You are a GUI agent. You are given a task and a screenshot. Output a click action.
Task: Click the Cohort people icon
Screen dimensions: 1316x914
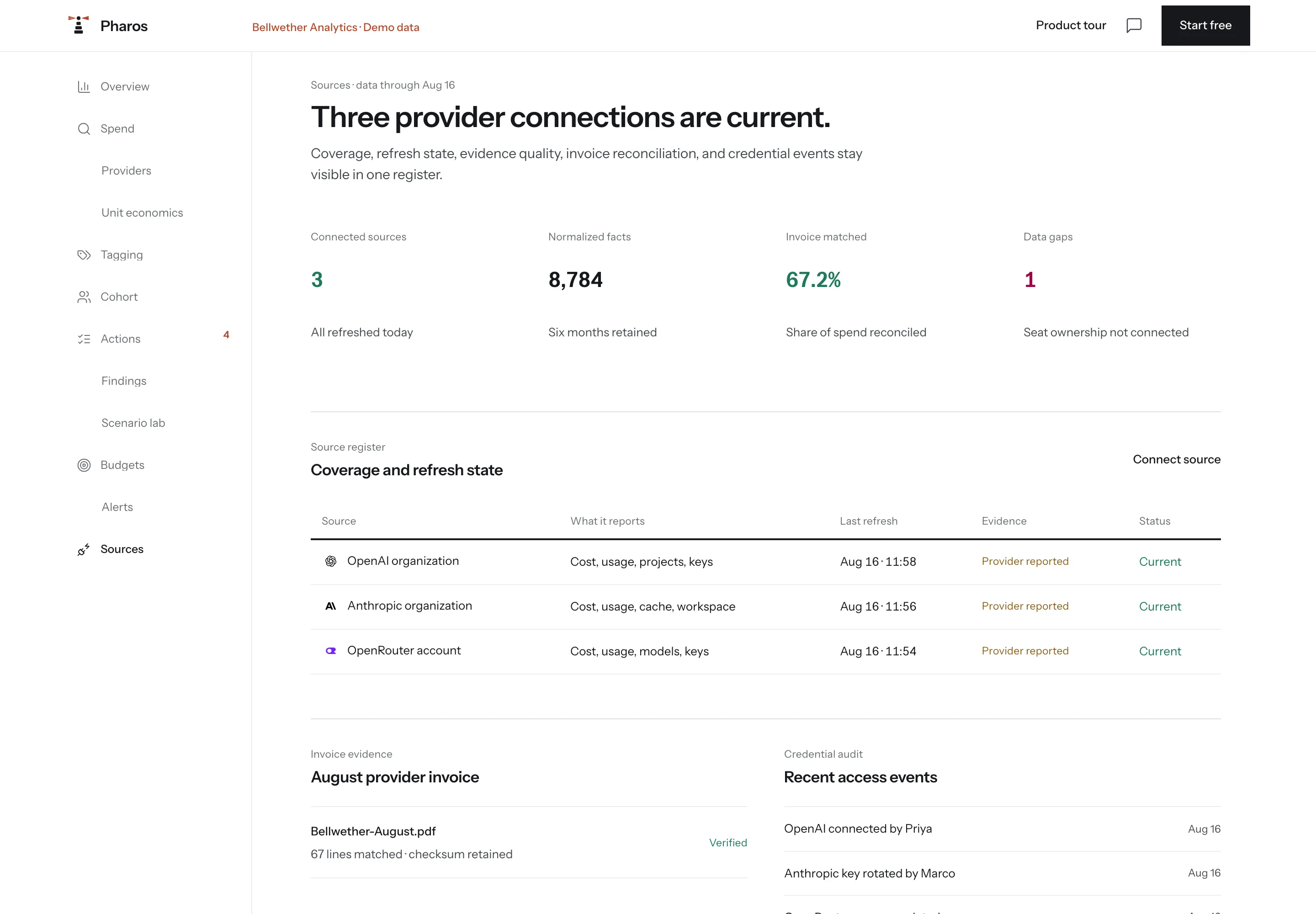[x=84, y=297]
